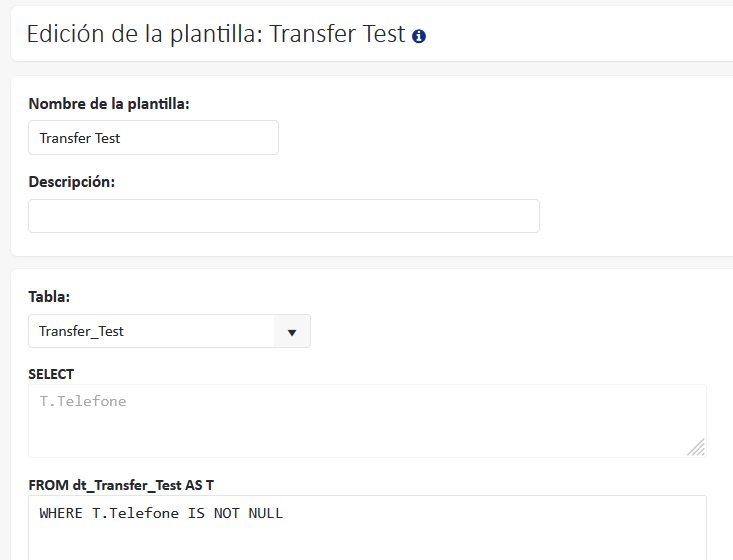Click the Transfer_Test value in the Tabla combo box
This screenshot has width=733, height=560.
(82, 331)
